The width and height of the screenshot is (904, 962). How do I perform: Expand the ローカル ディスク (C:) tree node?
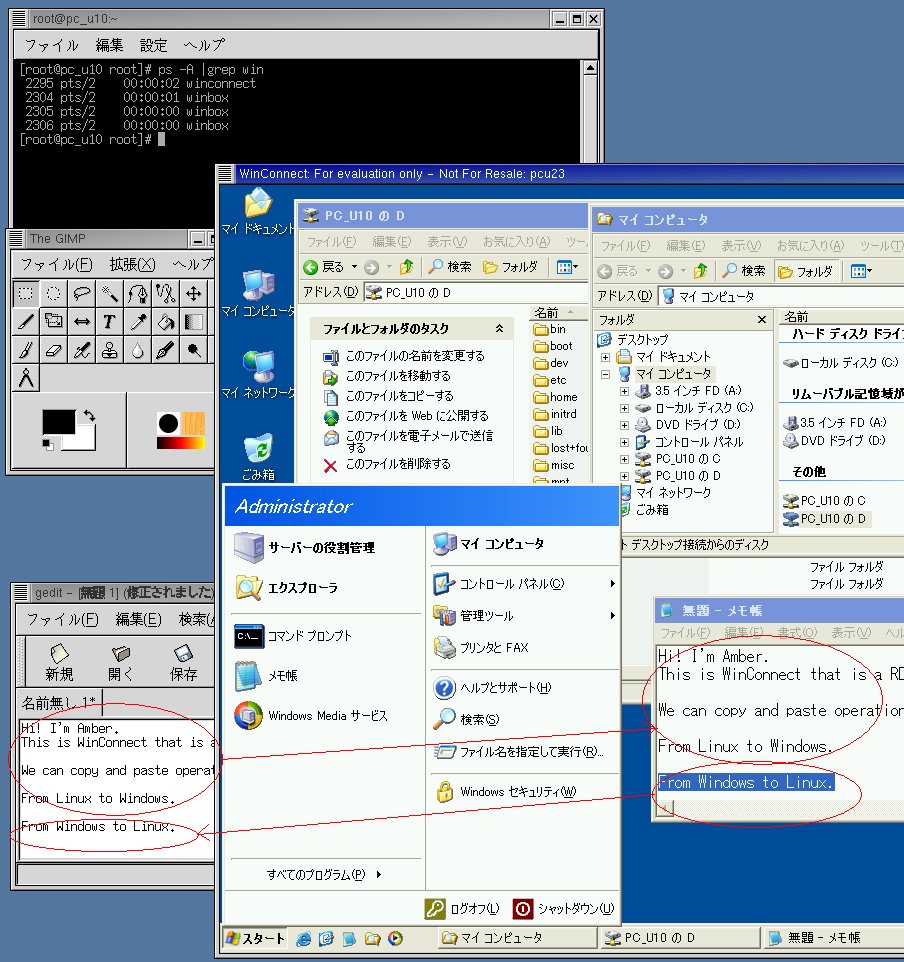(x=624, y=407)
